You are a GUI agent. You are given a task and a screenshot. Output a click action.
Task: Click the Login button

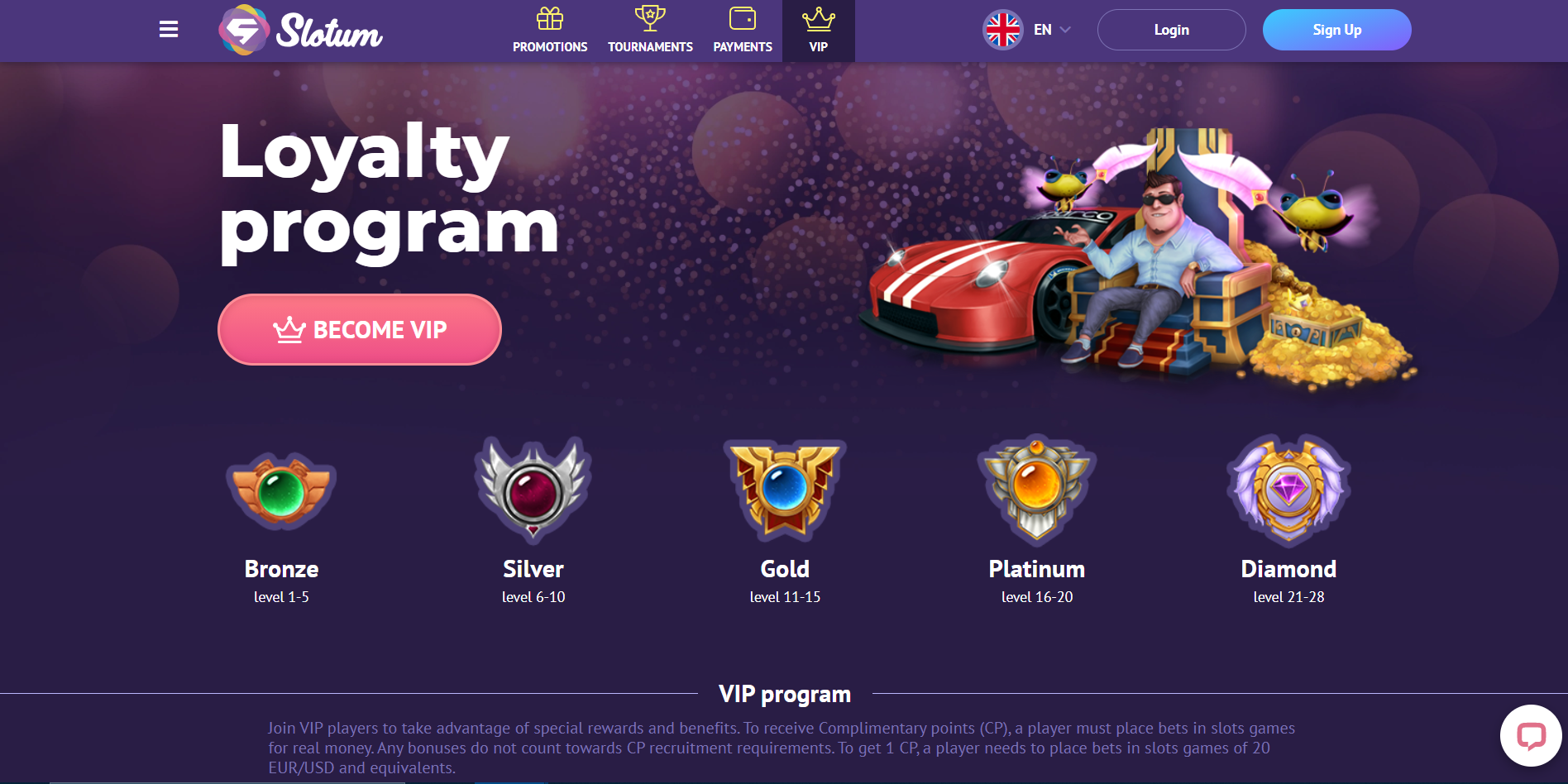[1171, 30]
